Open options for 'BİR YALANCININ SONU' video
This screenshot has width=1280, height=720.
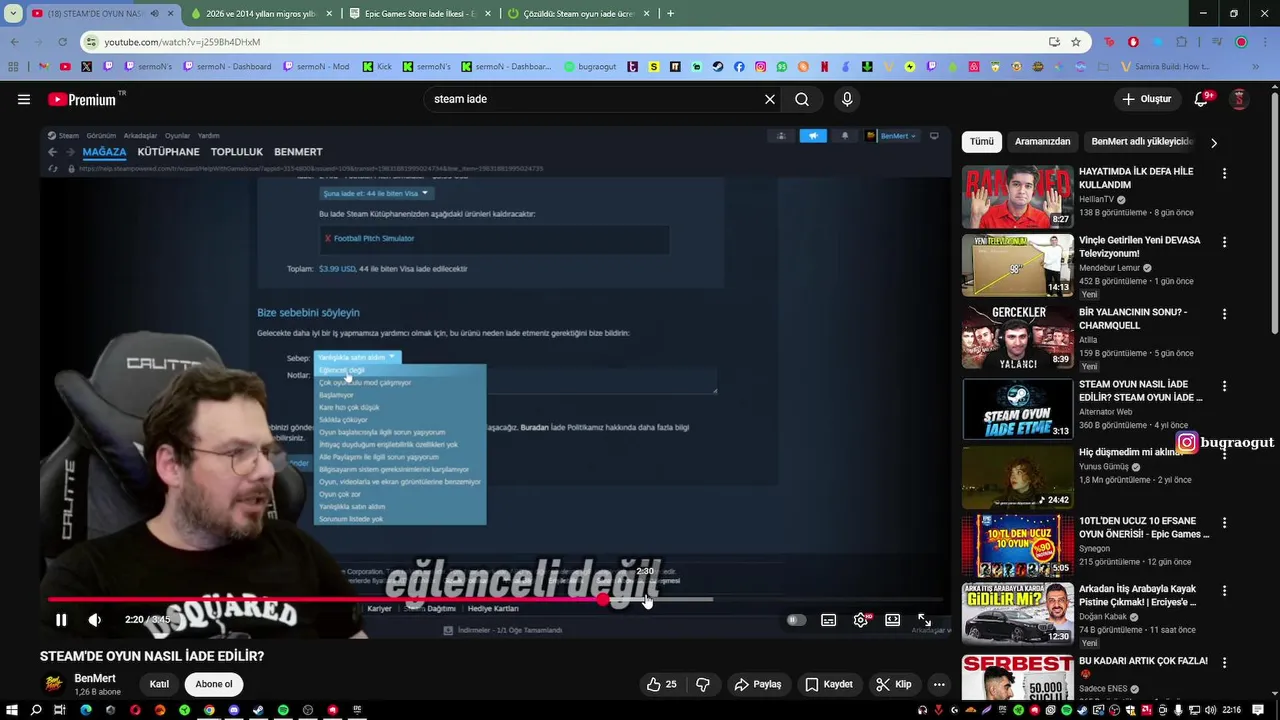[x=1224, y=313]
